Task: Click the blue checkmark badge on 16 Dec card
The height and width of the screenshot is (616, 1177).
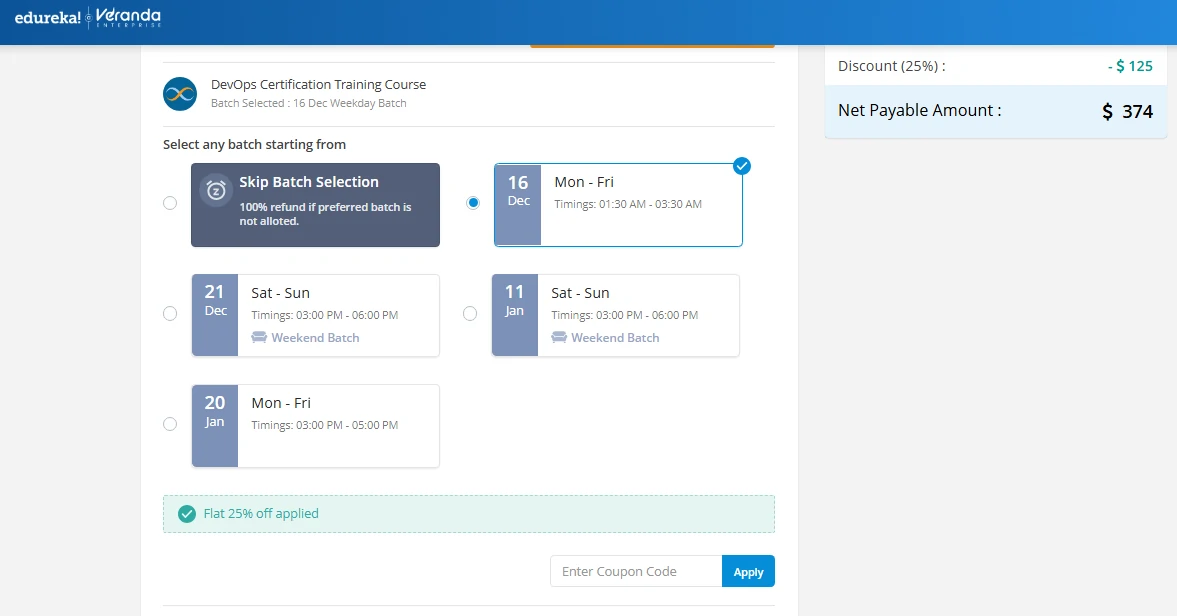Action: coord(742,166)
